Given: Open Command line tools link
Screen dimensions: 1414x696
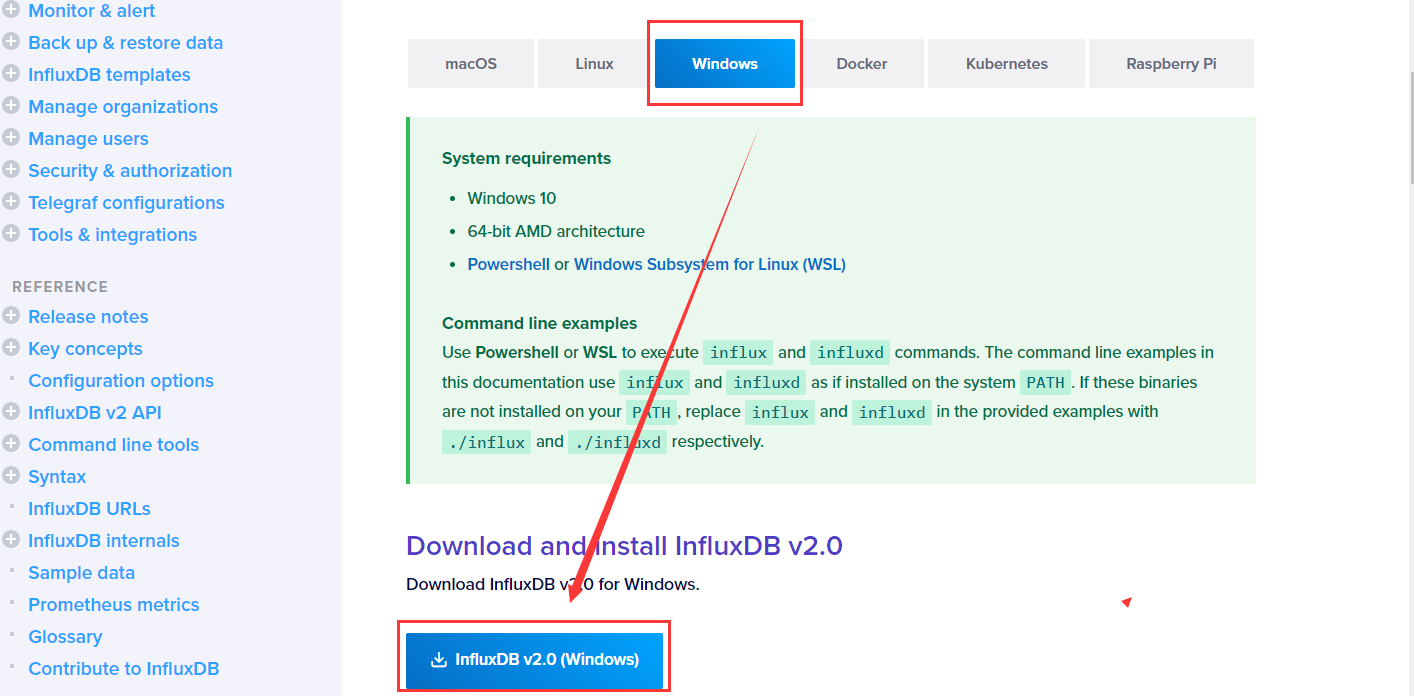Looking at the screenshot, I should (x=114, y=445).
